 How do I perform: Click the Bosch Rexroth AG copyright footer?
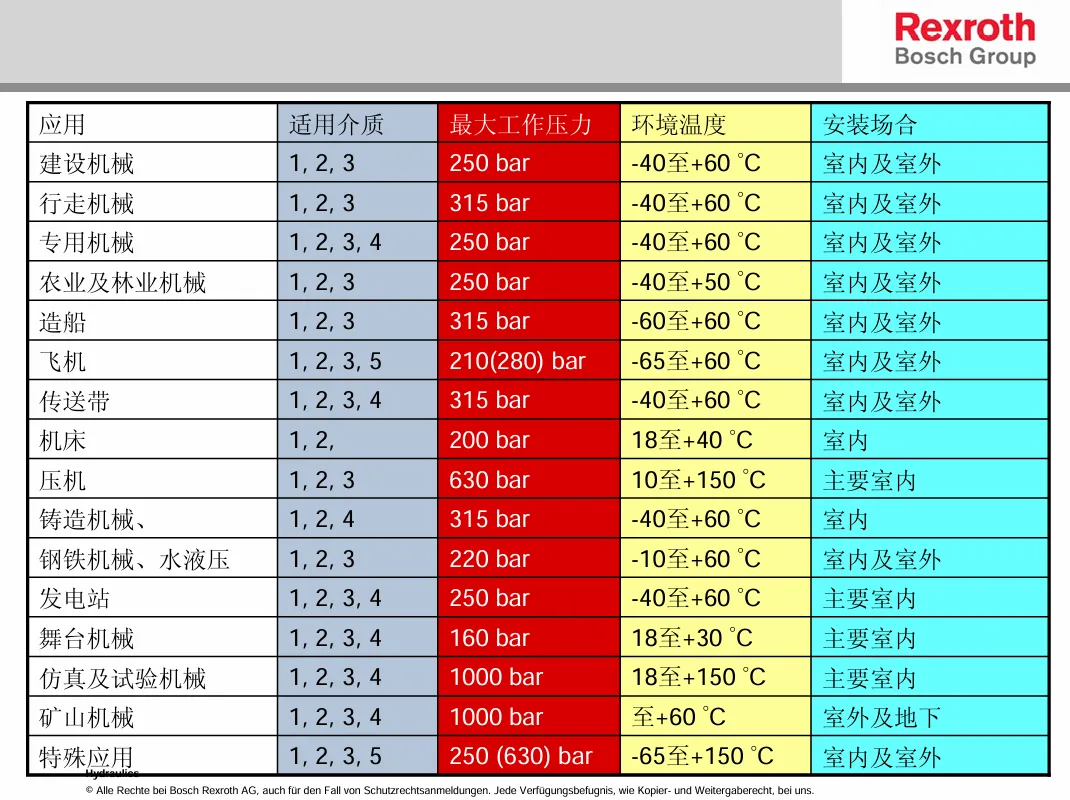point(450,790)
